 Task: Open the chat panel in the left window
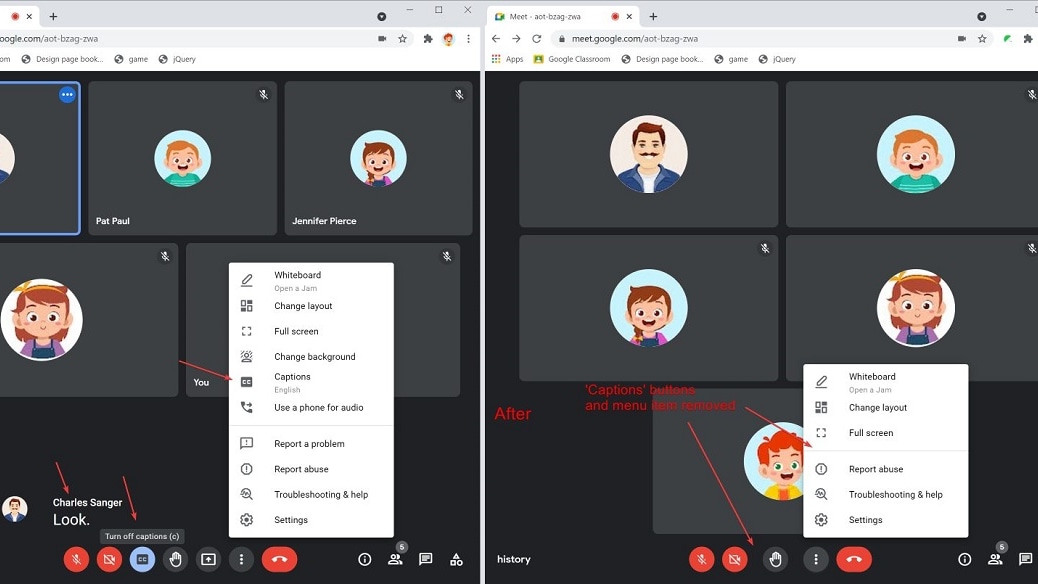425,559
